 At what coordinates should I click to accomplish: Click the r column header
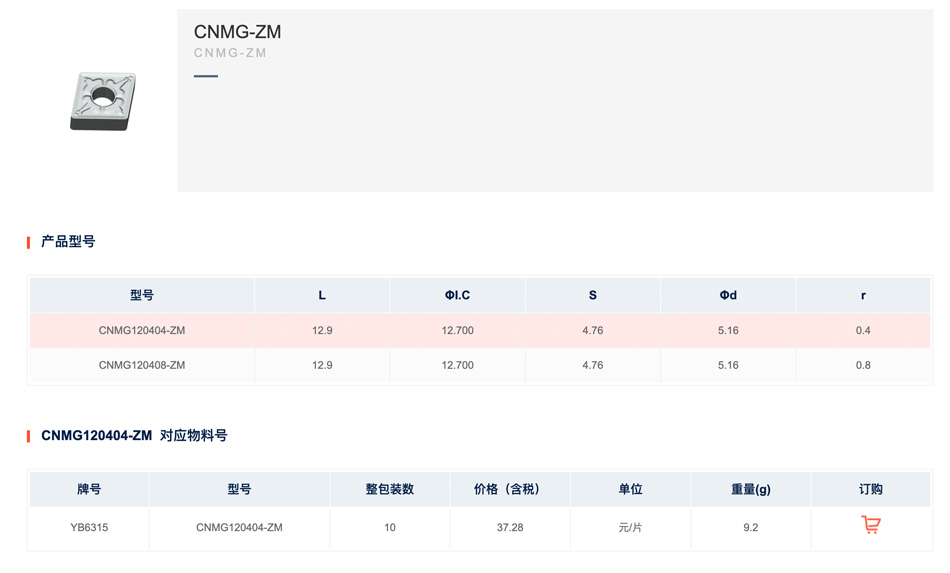tap(863, 296)
